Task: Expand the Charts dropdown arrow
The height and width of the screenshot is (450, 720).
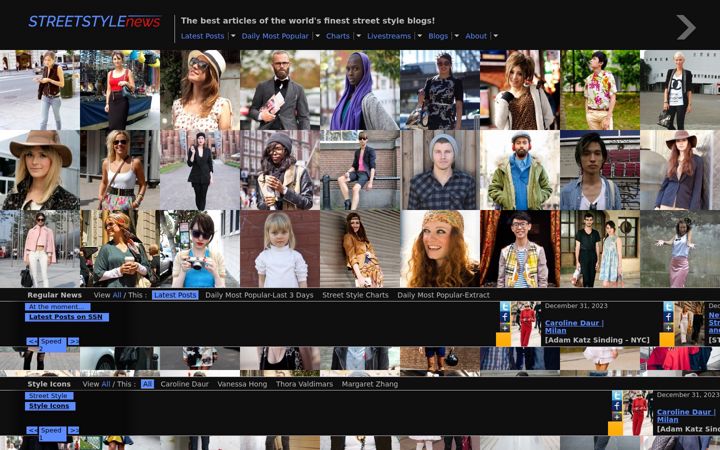Action: (x=358, y=36)
